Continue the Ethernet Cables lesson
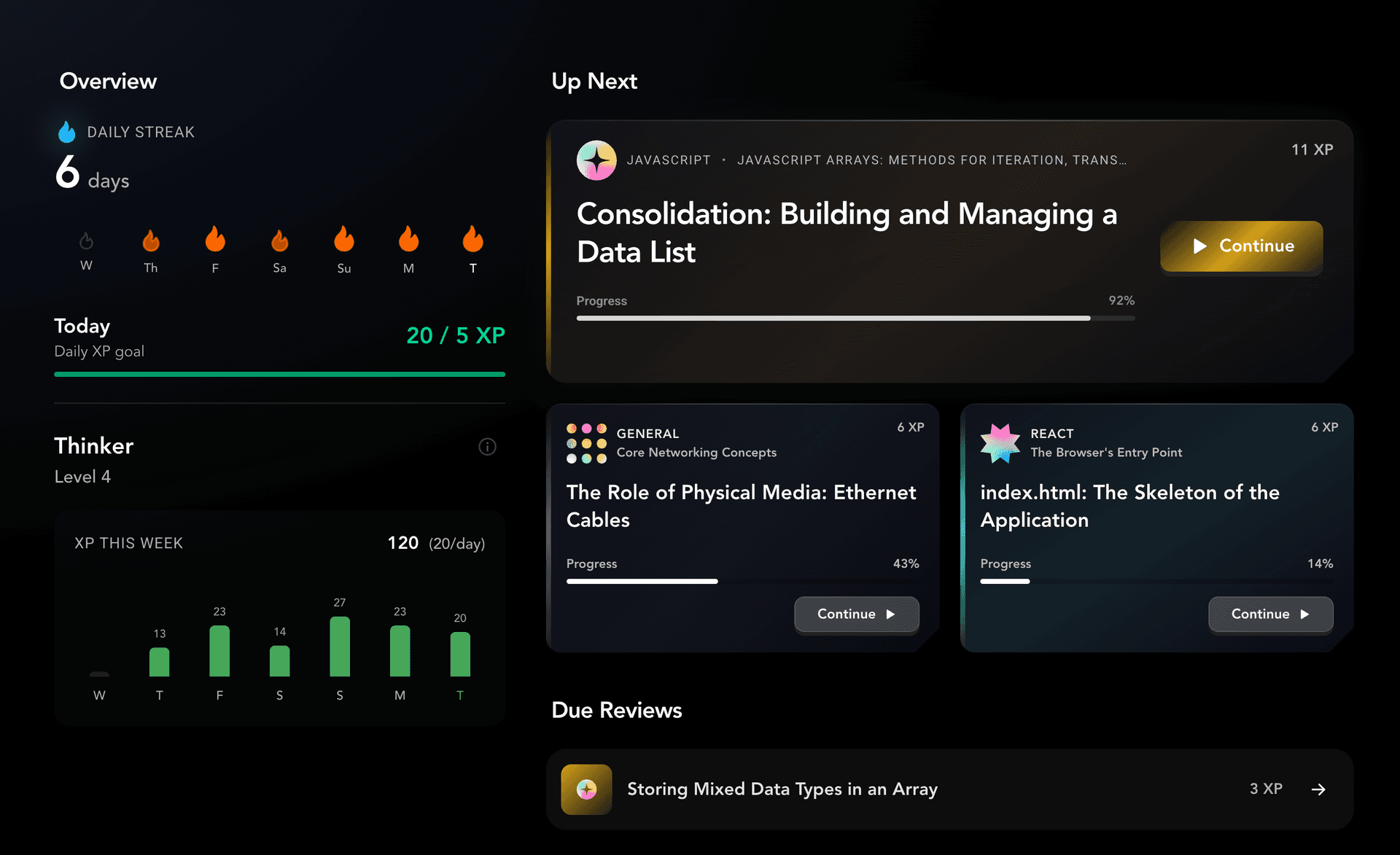1400x855 pixels. [x=856, y=614]
